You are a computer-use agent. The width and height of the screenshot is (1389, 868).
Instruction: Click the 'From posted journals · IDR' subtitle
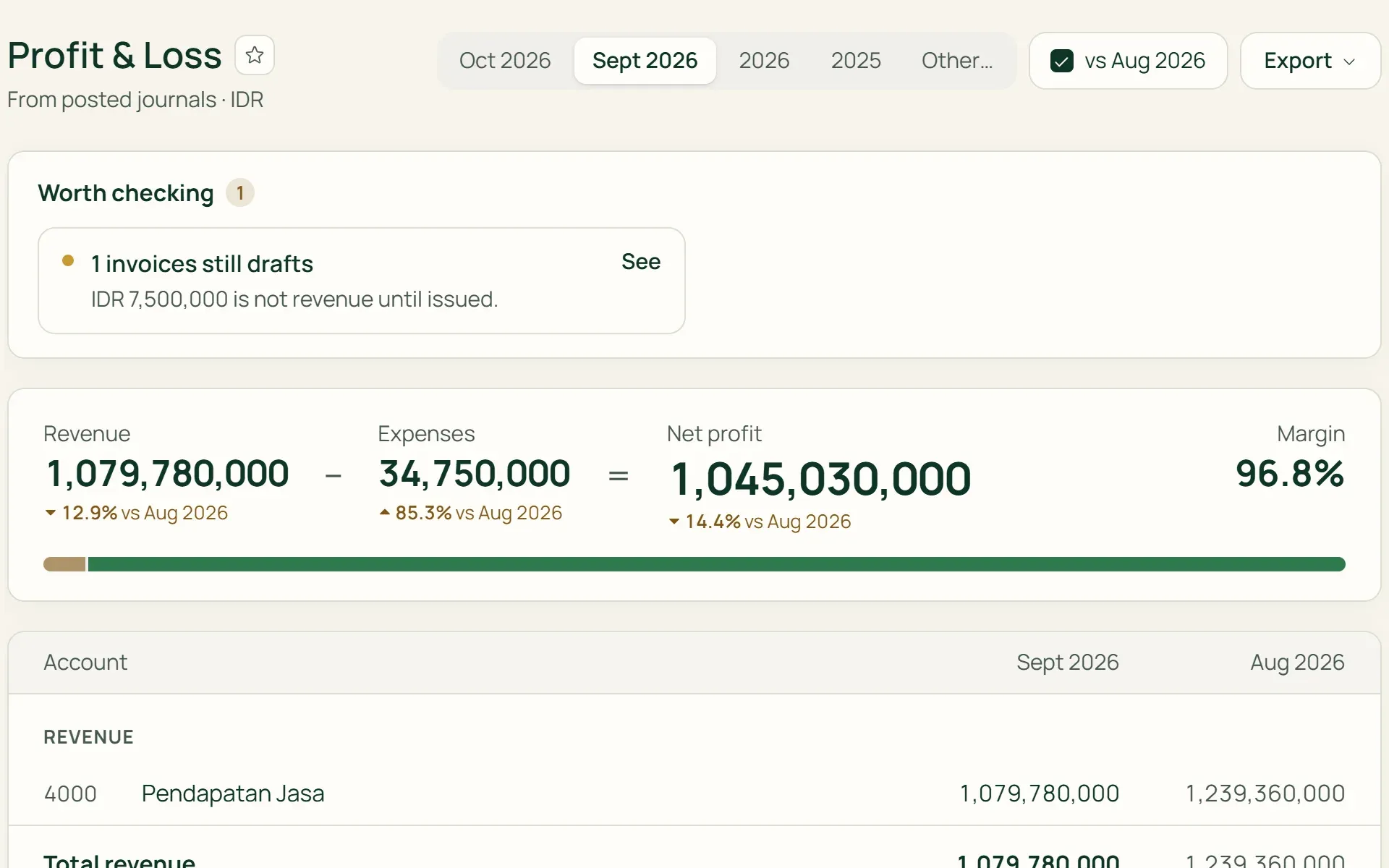click(135, 100)
